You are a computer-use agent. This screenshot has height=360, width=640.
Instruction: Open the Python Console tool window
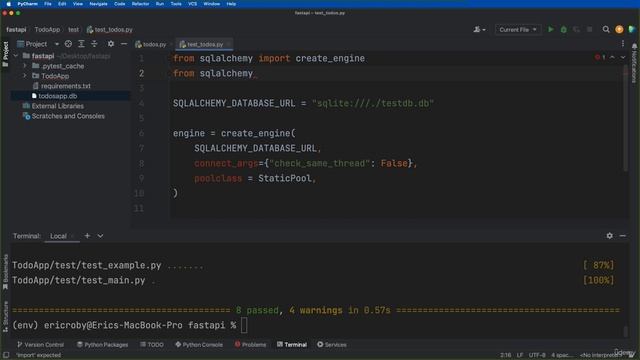[199, 344]
